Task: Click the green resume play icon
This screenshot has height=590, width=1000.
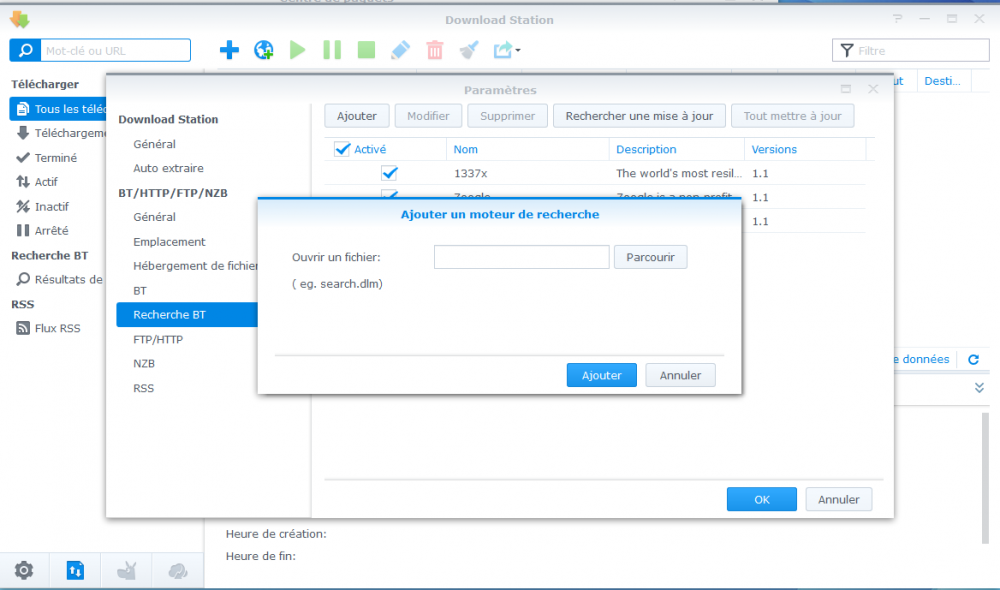Action: (x=297, y=50)
